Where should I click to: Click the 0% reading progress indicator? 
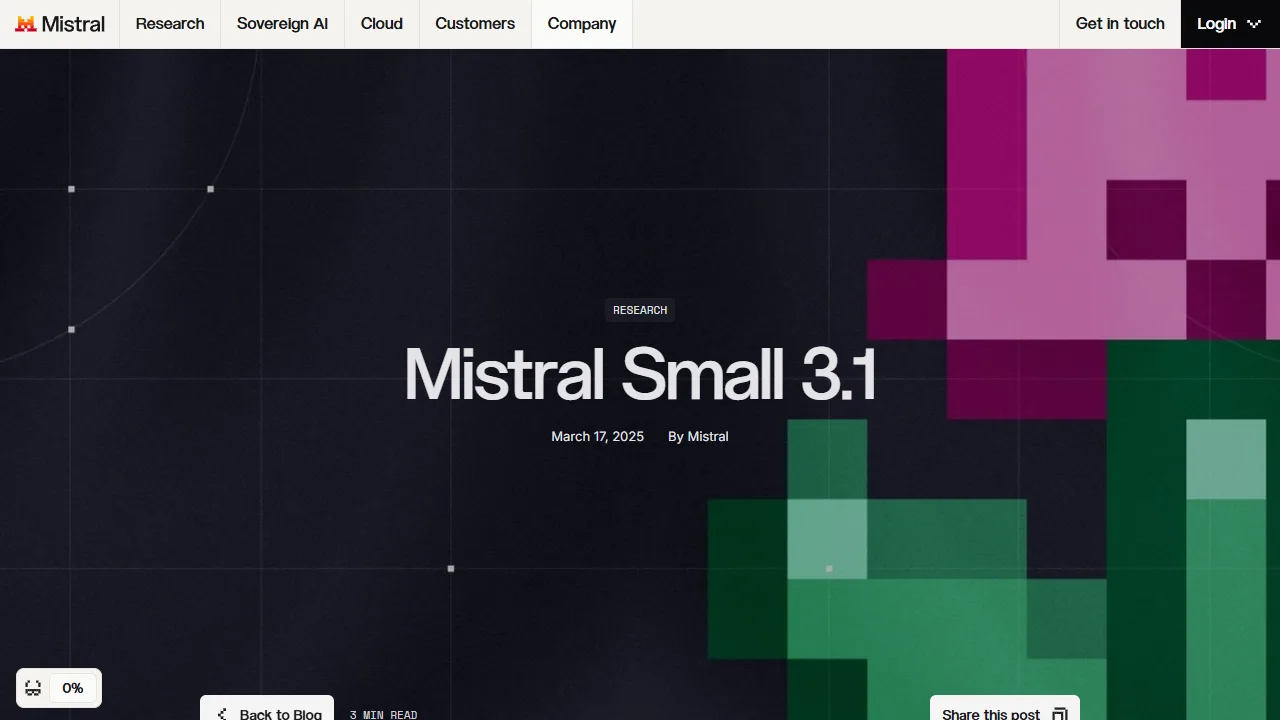coord(73,688)
